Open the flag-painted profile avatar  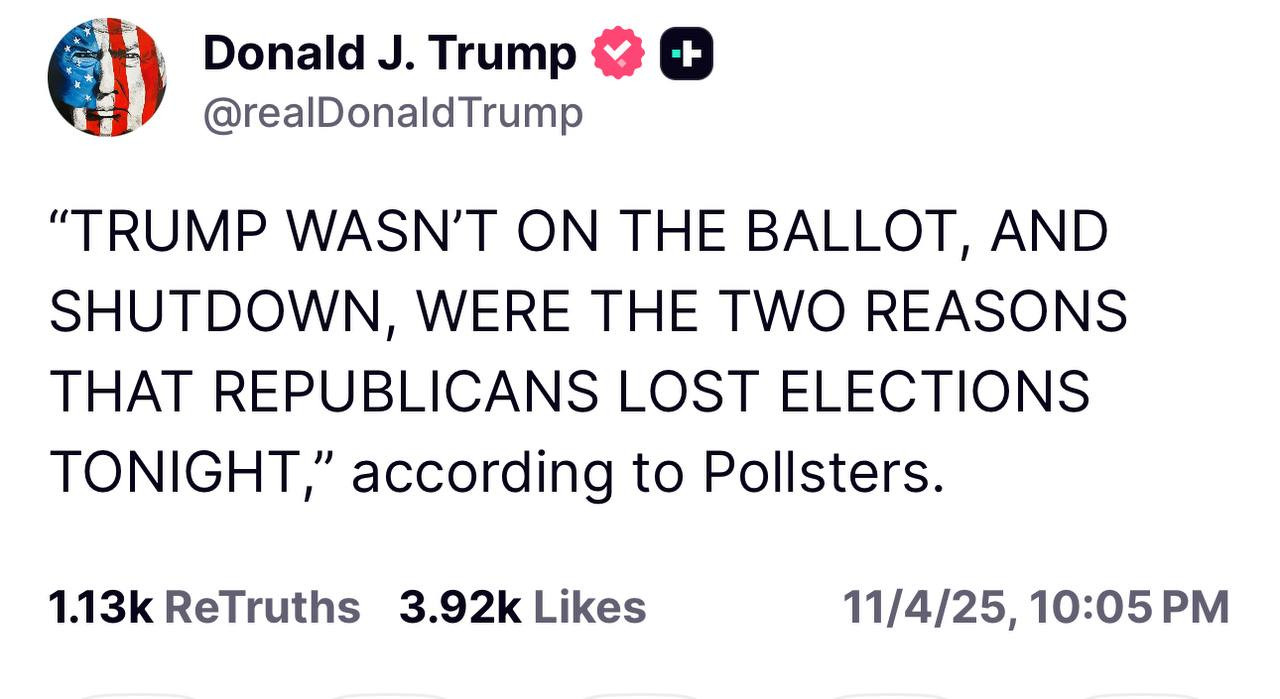[107, 78]
